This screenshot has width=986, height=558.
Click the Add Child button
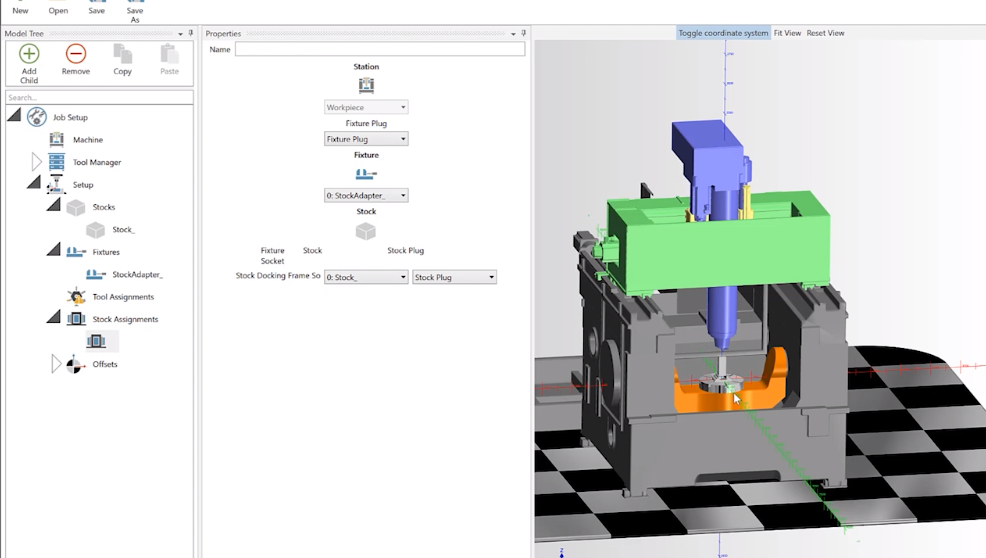click(x=29, y=63)
